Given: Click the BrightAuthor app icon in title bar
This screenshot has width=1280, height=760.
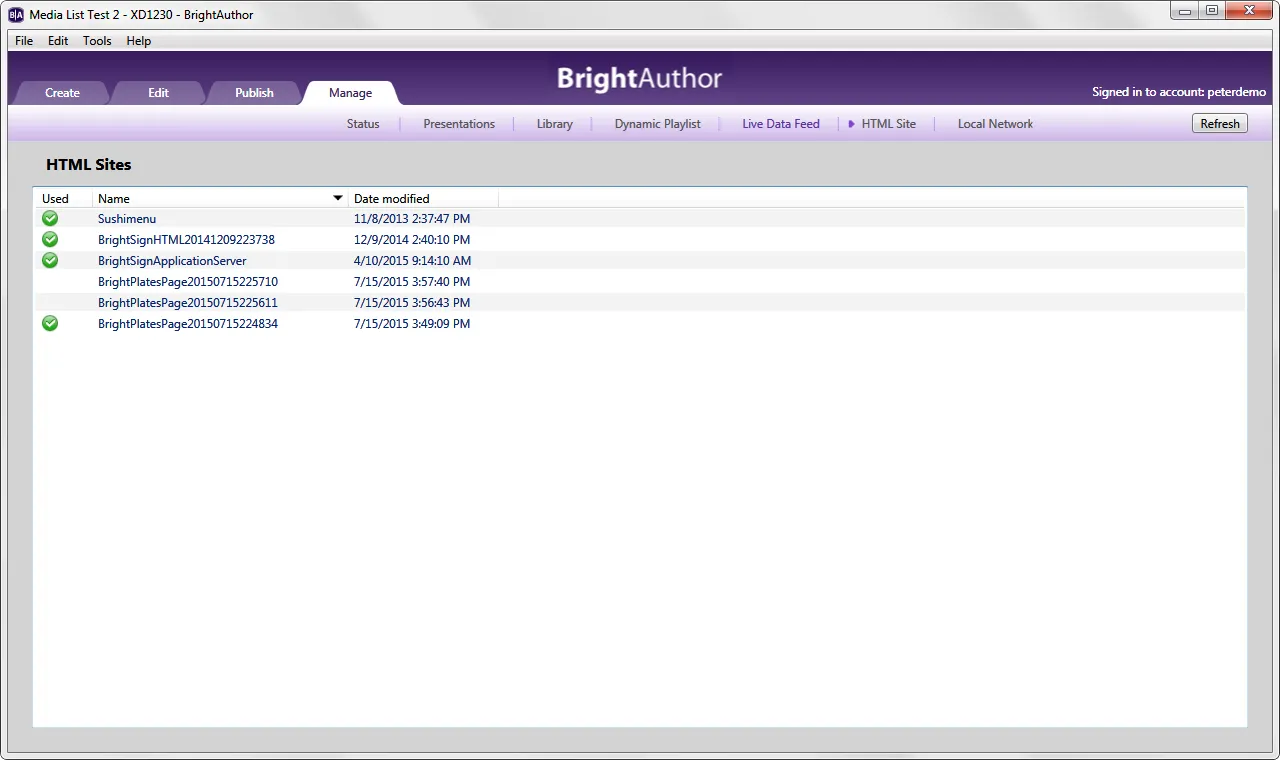Looking at the screenshot, I should [16, 14].
